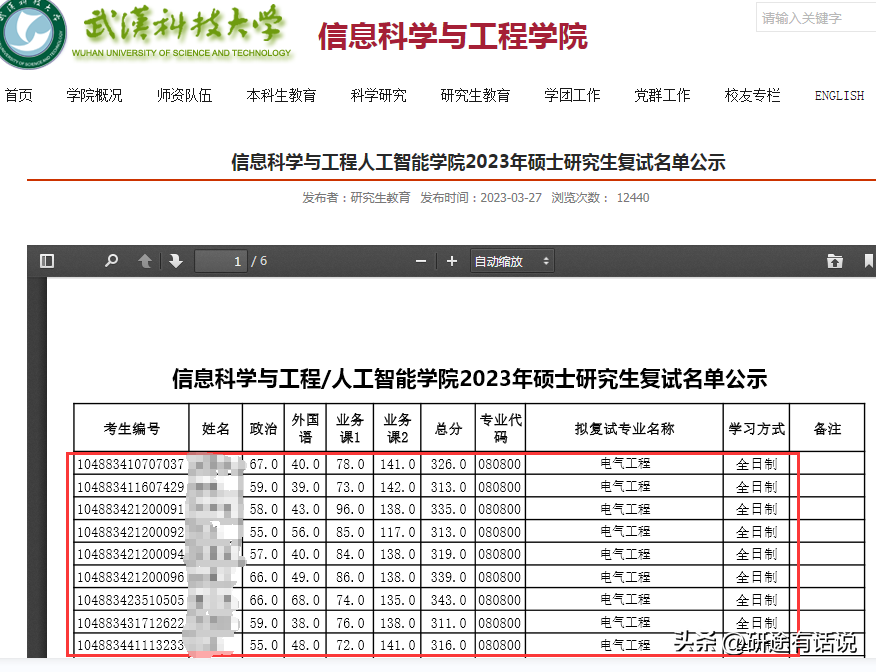The height and width of the screenshot is (672, 876).
Task: Click total score 319.0
Action: [448, 555]
